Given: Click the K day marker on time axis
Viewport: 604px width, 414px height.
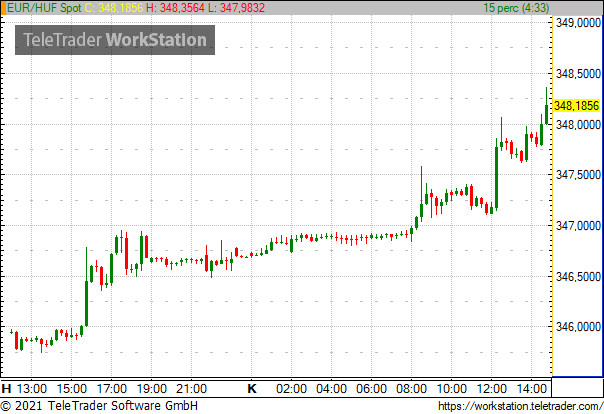Looking at the screenshot, I should (x=252, y=389).
